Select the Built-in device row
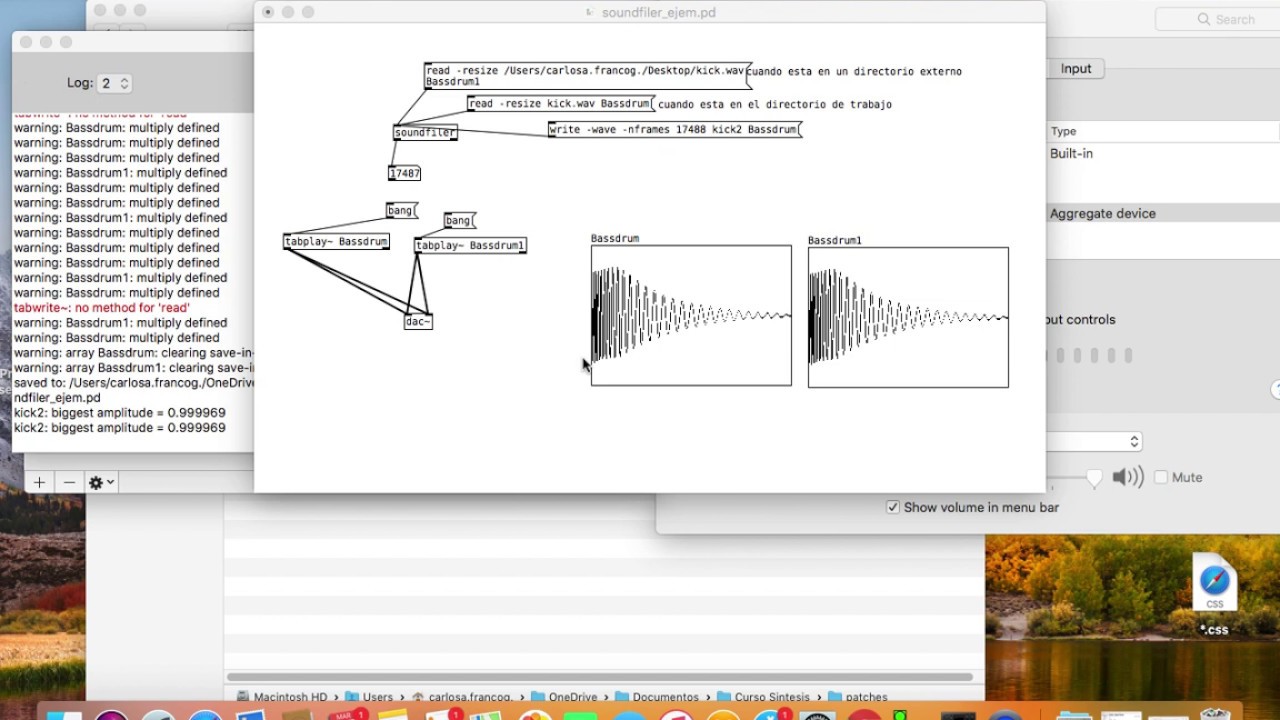The width and height of the screenshot is (1280, 720). (1163, 153)
